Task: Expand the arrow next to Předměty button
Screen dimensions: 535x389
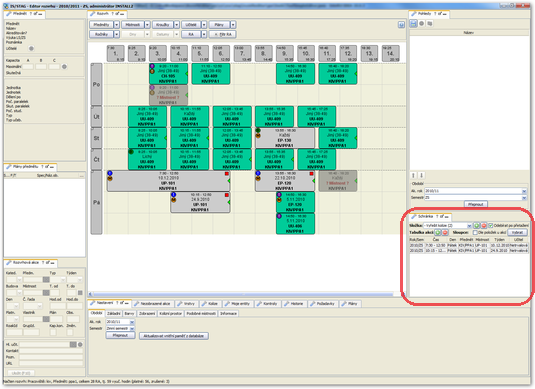Action: tap(116, 25)
